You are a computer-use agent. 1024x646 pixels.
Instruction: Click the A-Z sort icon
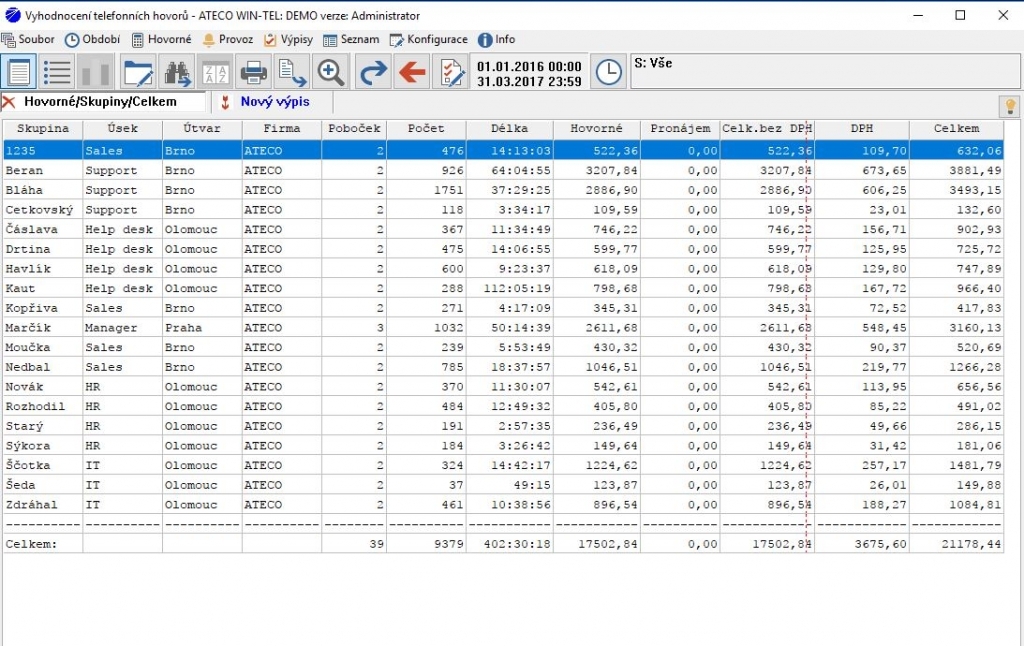[215, 72]
